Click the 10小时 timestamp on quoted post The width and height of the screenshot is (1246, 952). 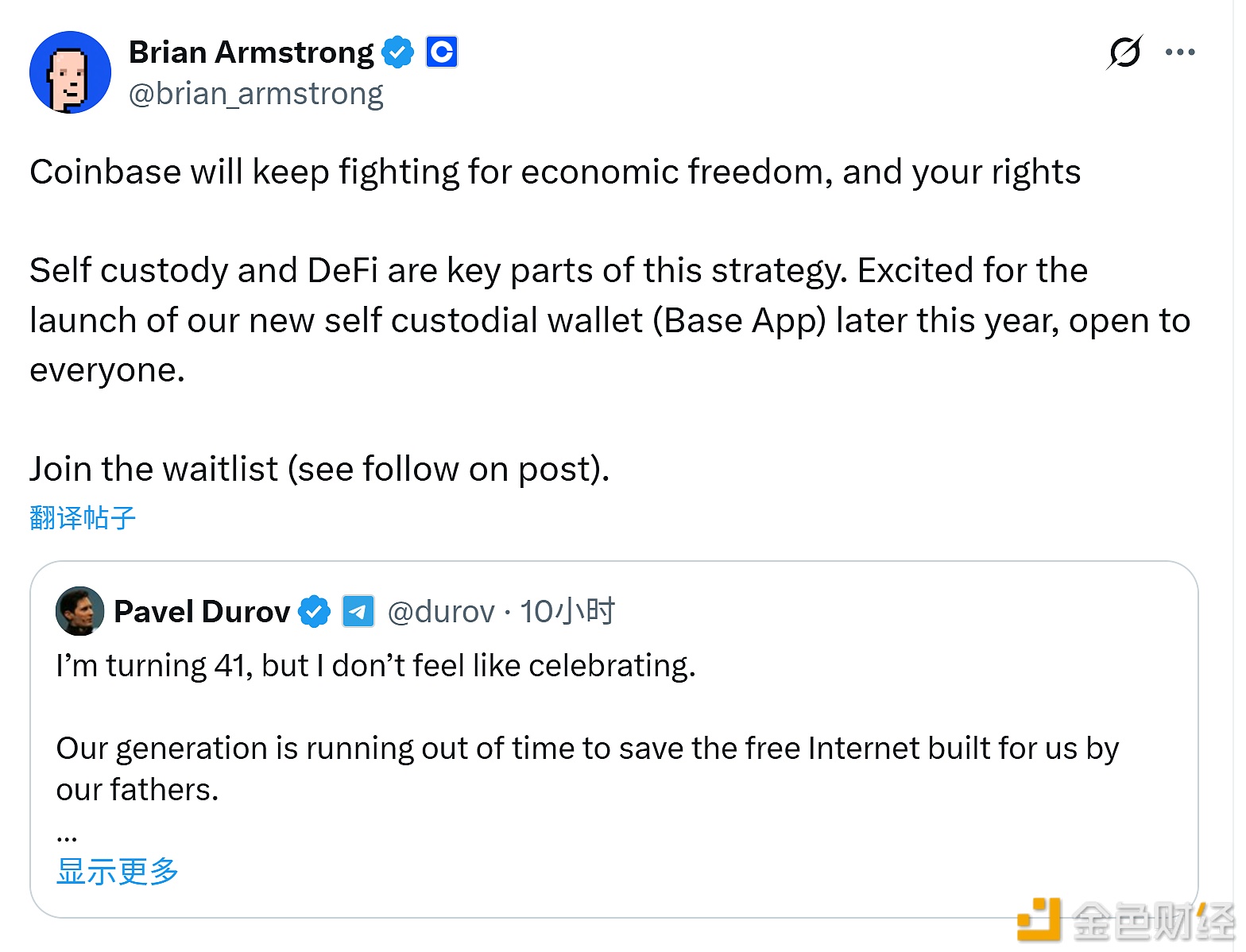click(567, 612)
